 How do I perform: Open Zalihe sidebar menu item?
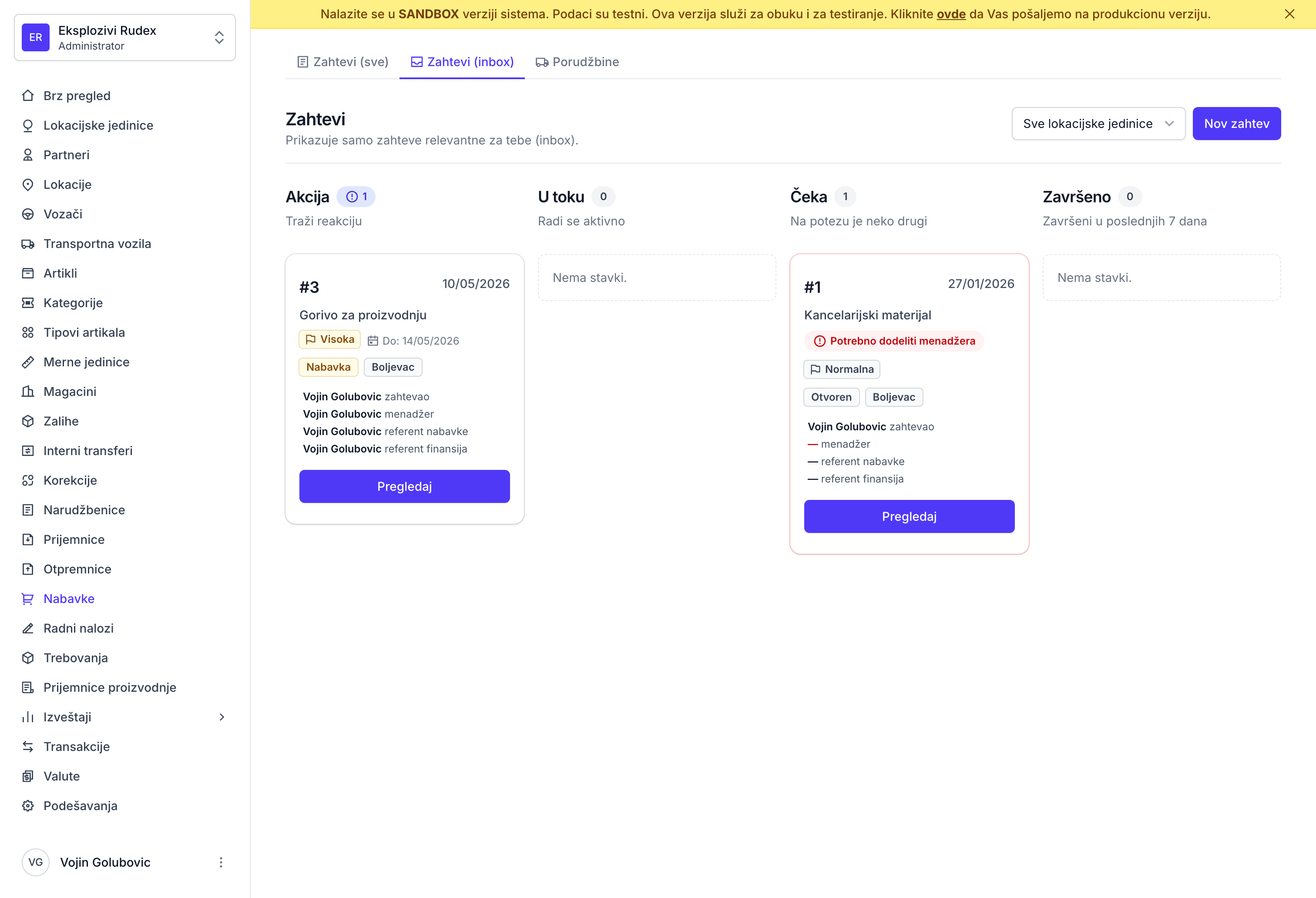124,421
